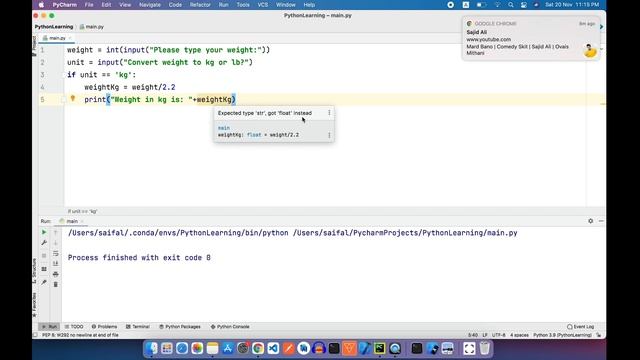Open the TODO tool window
The height and width of the screenshot is (360, 640).
tap(74, 327)
